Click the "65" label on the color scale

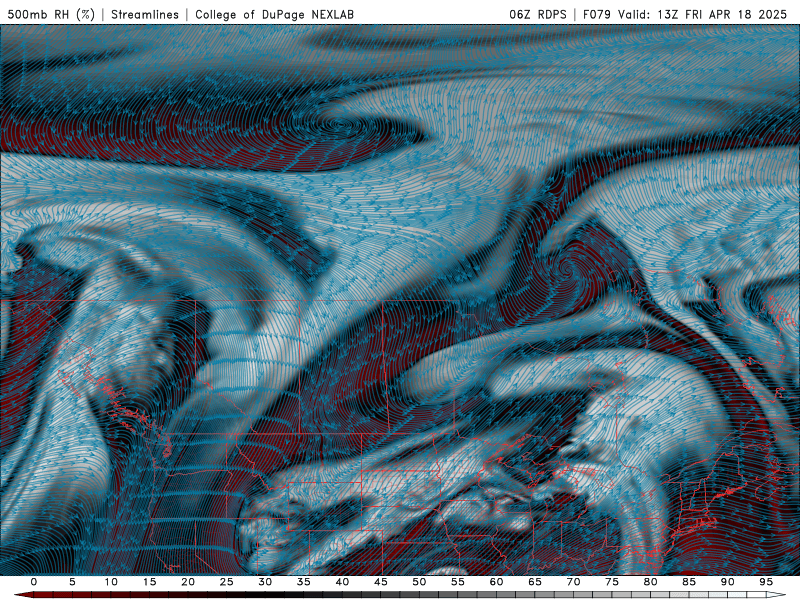point(535,582)
